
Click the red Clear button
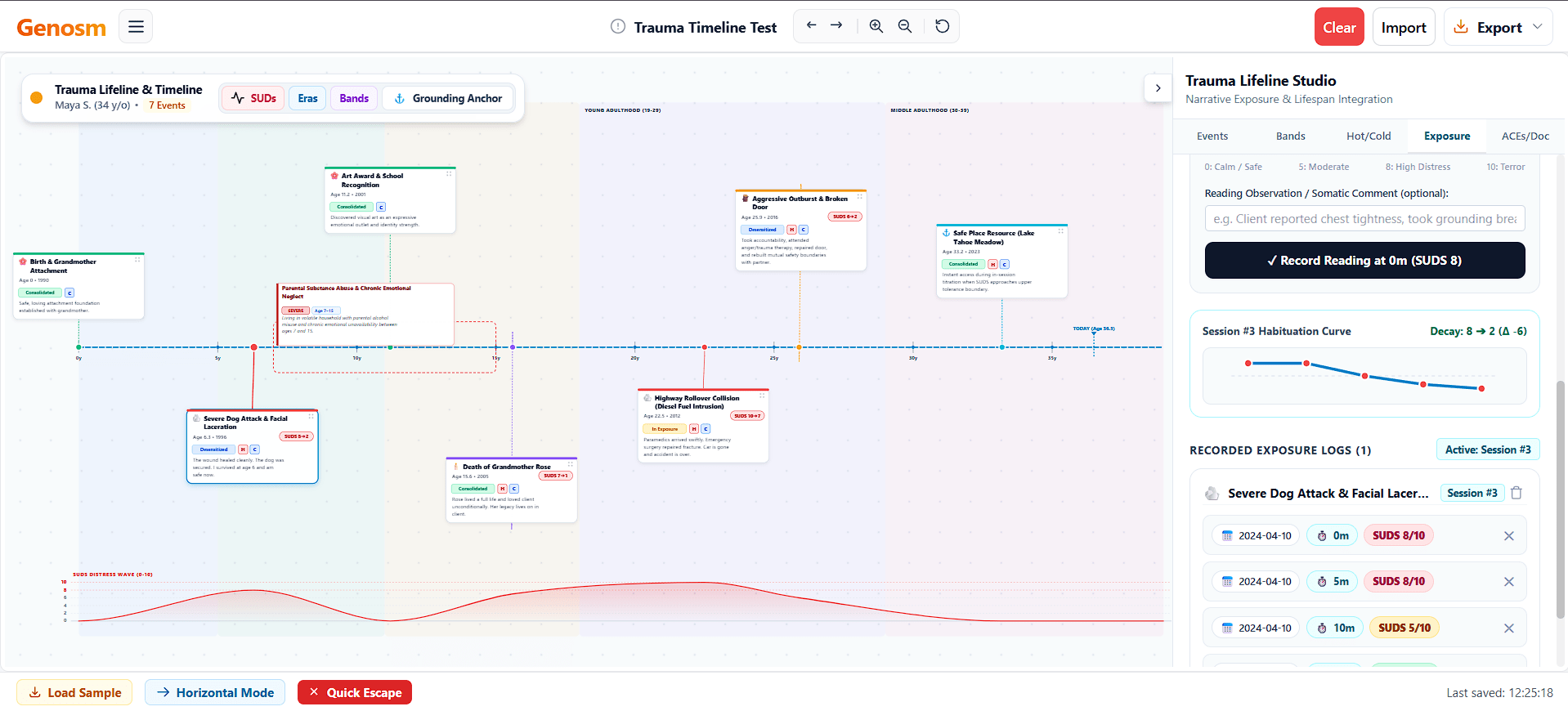(1339, 27)
